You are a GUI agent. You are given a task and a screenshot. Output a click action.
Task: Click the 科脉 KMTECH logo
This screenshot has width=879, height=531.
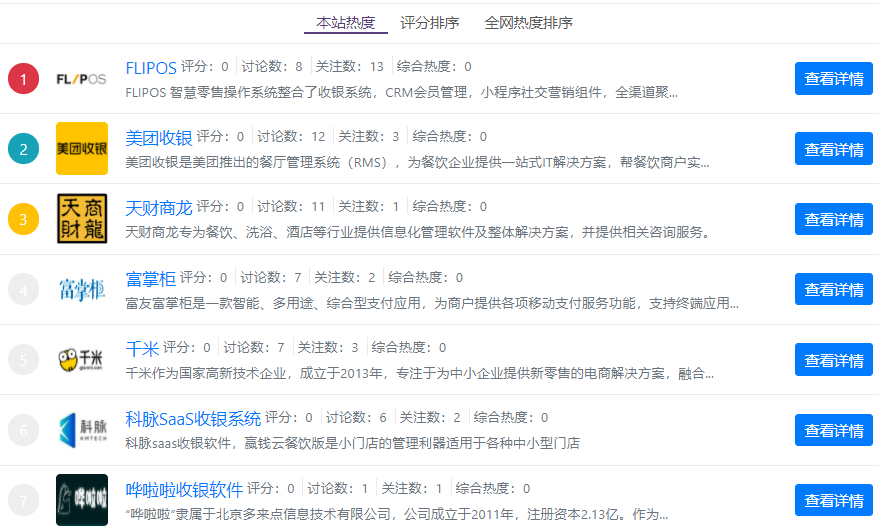click(x=82, y=430)
